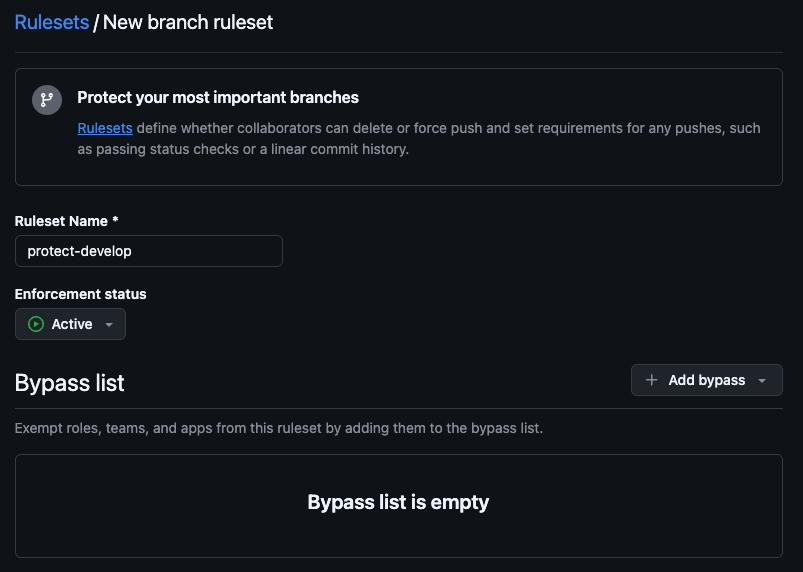
Task: Click the 'Bypass list is empty' message
Action: (398, 502)
